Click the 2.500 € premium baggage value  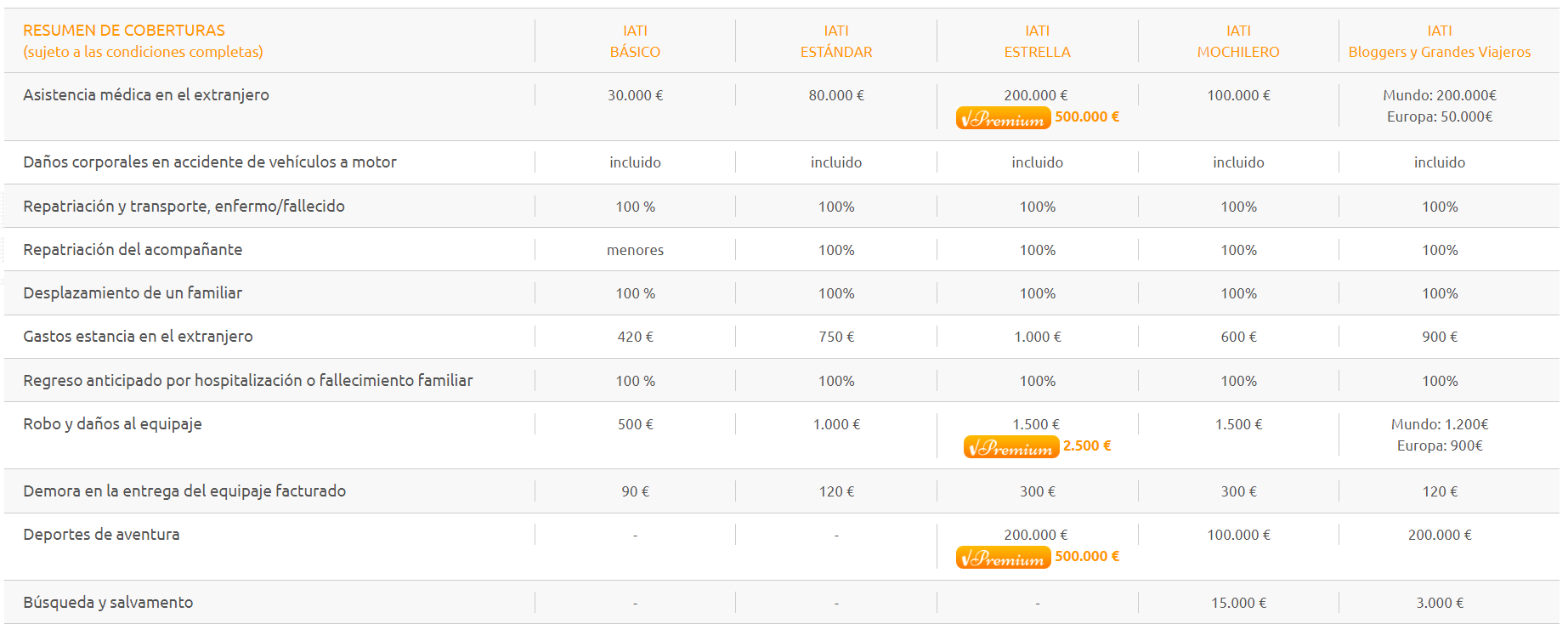(1087, 446)
